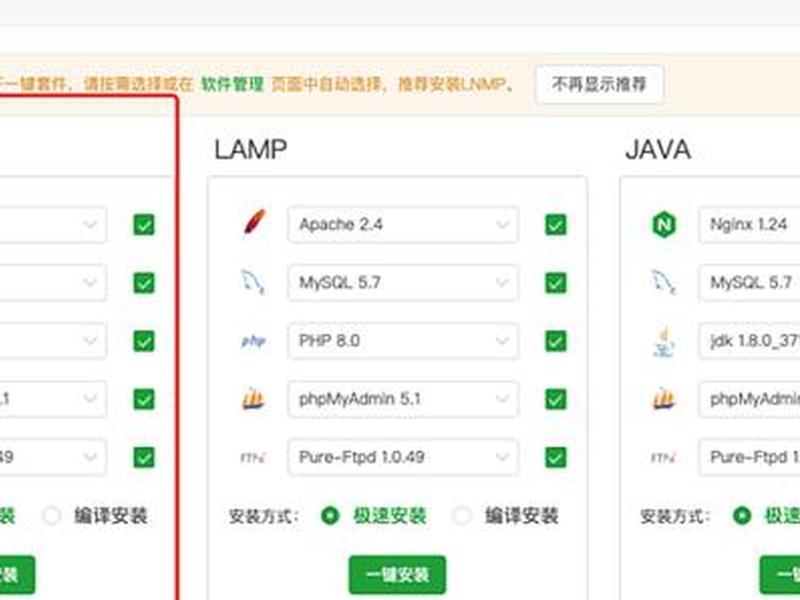This screenshot has height=600, width=800.
Task: Click the 安装方式: label in JAVA panel
Action: pyautogui.click(x=675, y=516)
